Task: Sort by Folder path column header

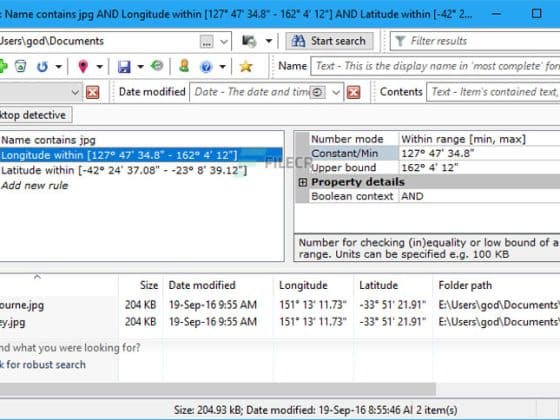Action: click(496, 285)
